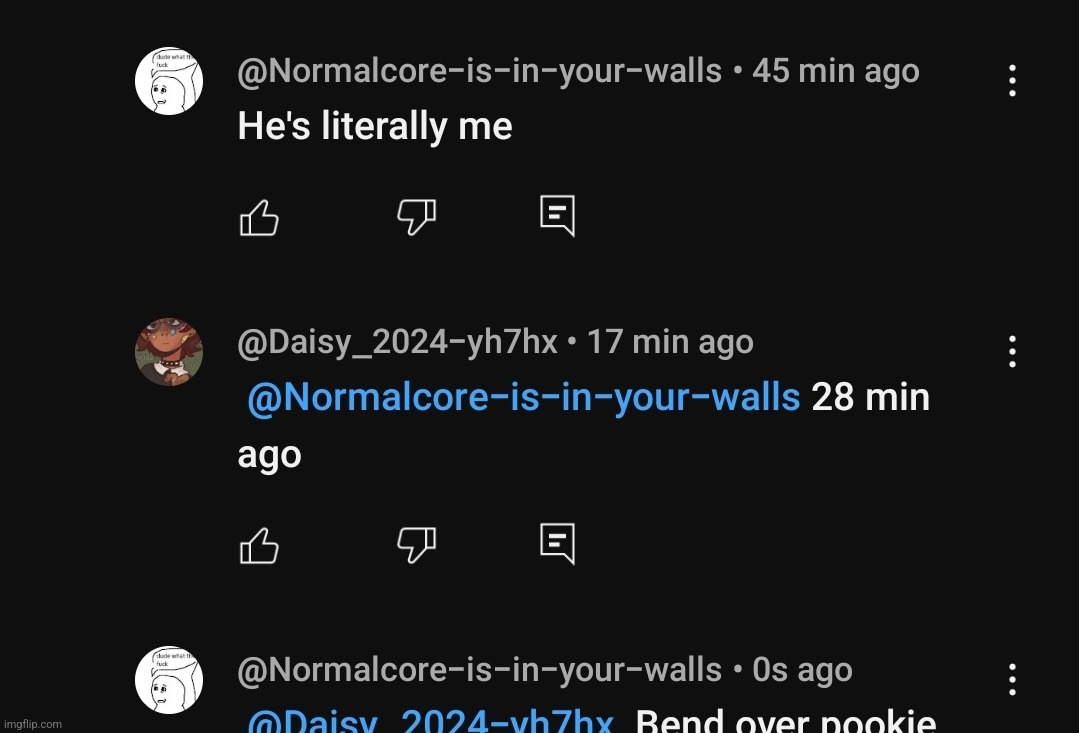Reply to the "He's literally me" comment

[557, 215]
